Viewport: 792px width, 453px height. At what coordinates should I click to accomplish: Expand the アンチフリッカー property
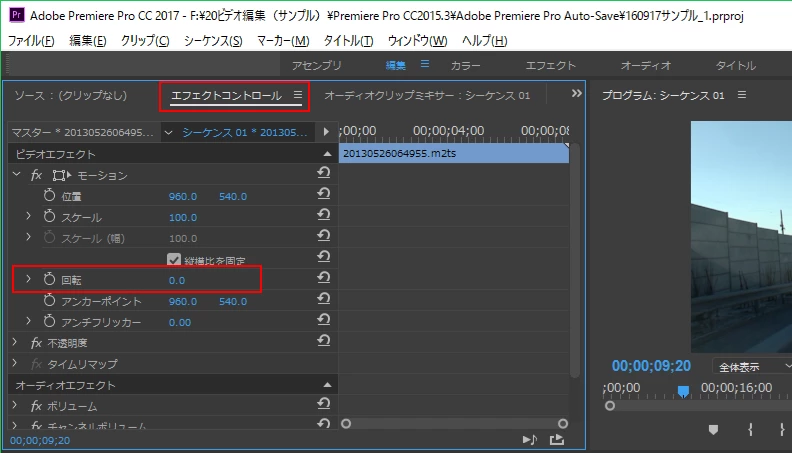pos(28,321)
